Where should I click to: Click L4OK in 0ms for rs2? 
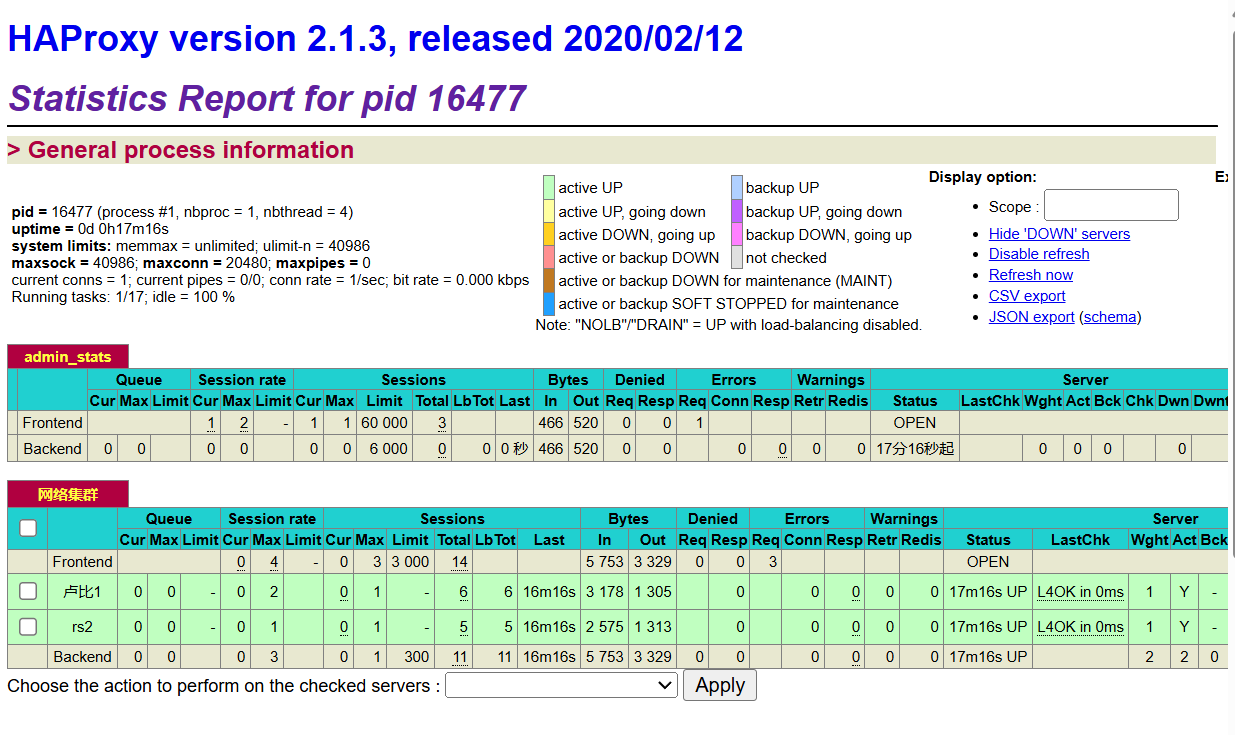[1080, 627]
